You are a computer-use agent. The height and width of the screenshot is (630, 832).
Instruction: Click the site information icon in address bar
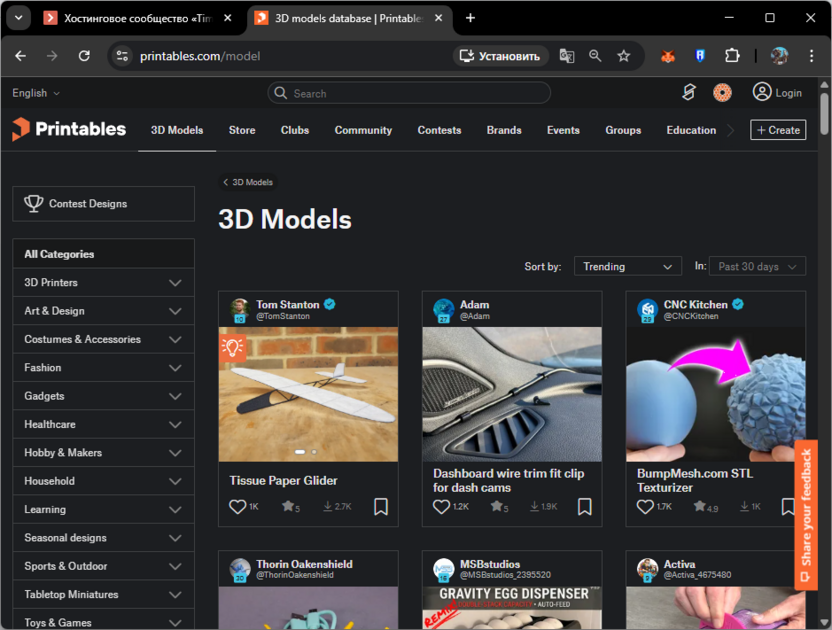122,56
